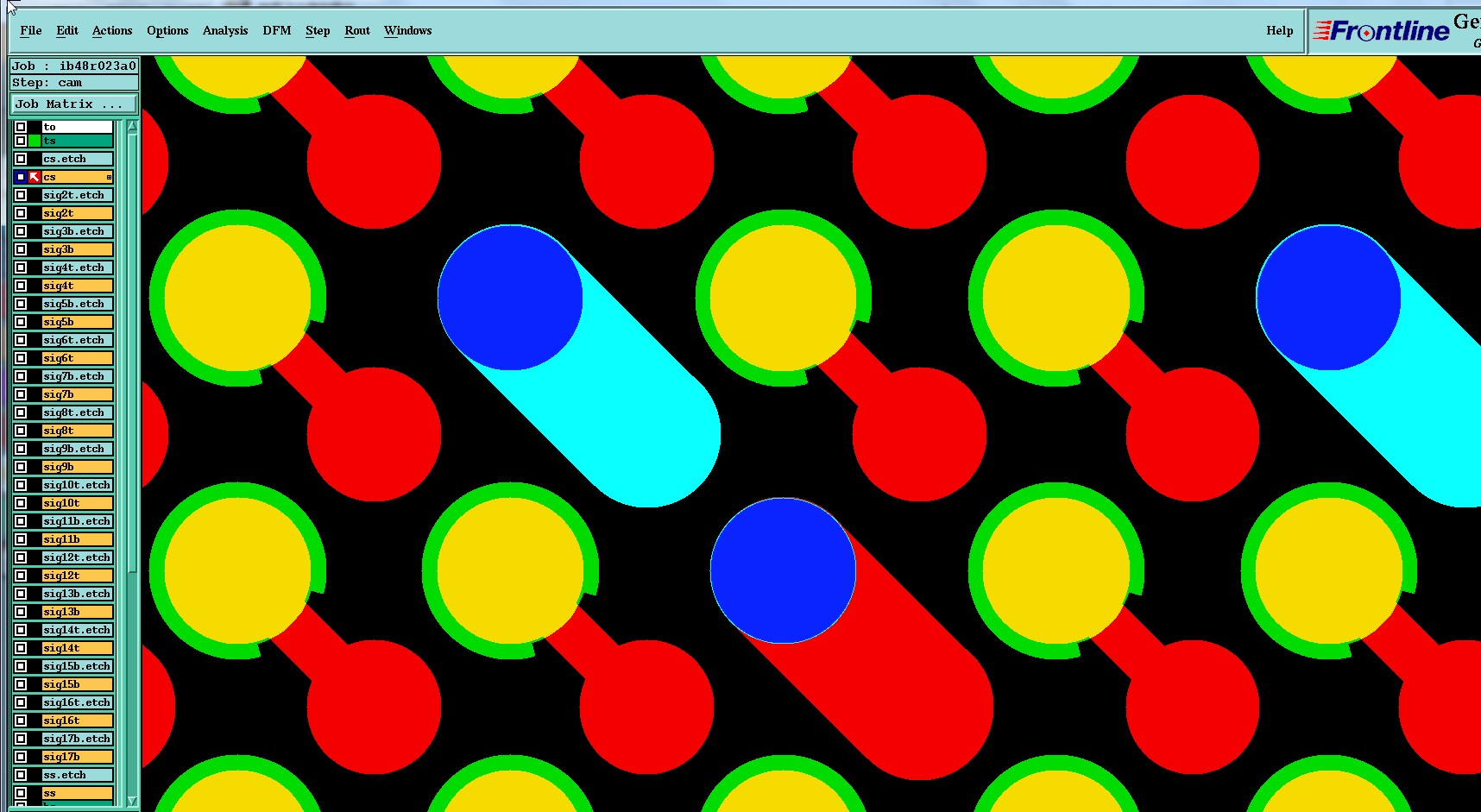Open the Rout menu
The image size is (1481, 812).
[x=357, y=30]
